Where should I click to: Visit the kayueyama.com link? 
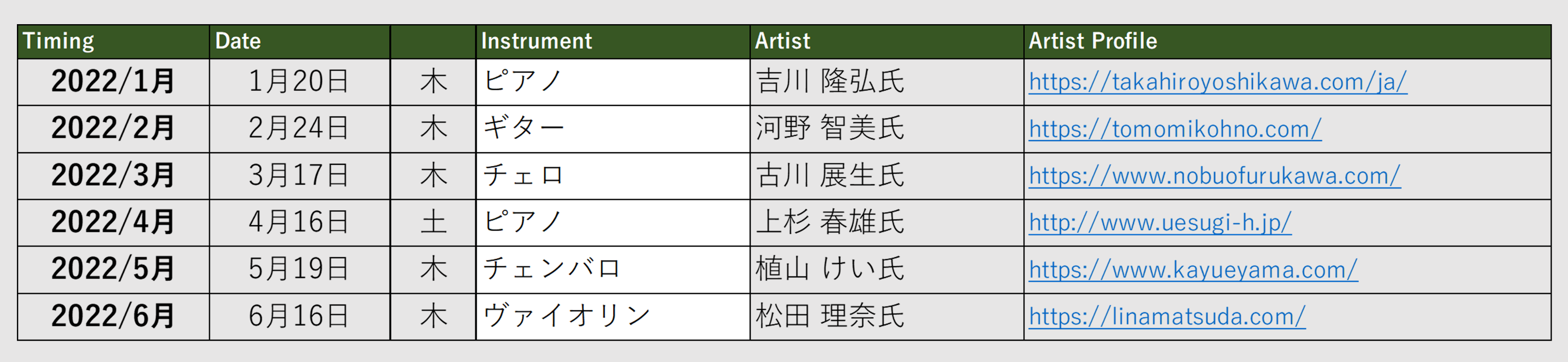(x=1193, y=270)
